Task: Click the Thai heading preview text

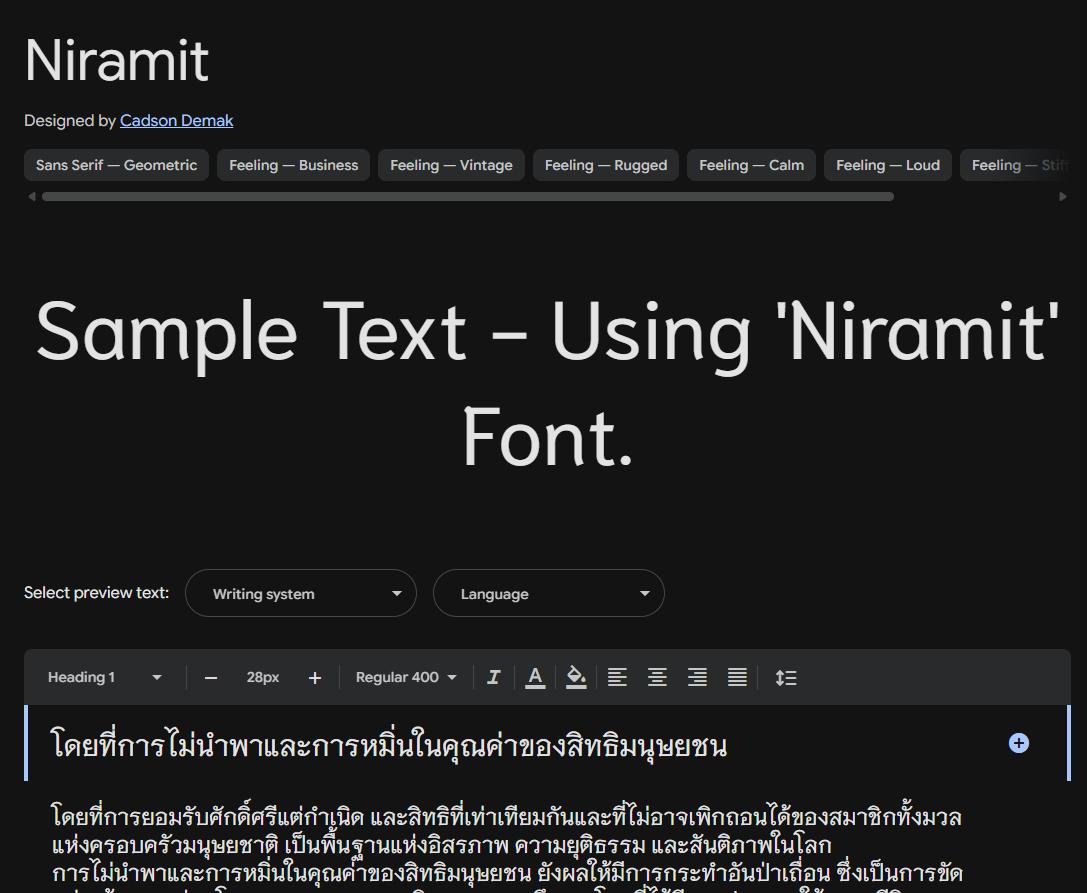Action: [389, 745]
